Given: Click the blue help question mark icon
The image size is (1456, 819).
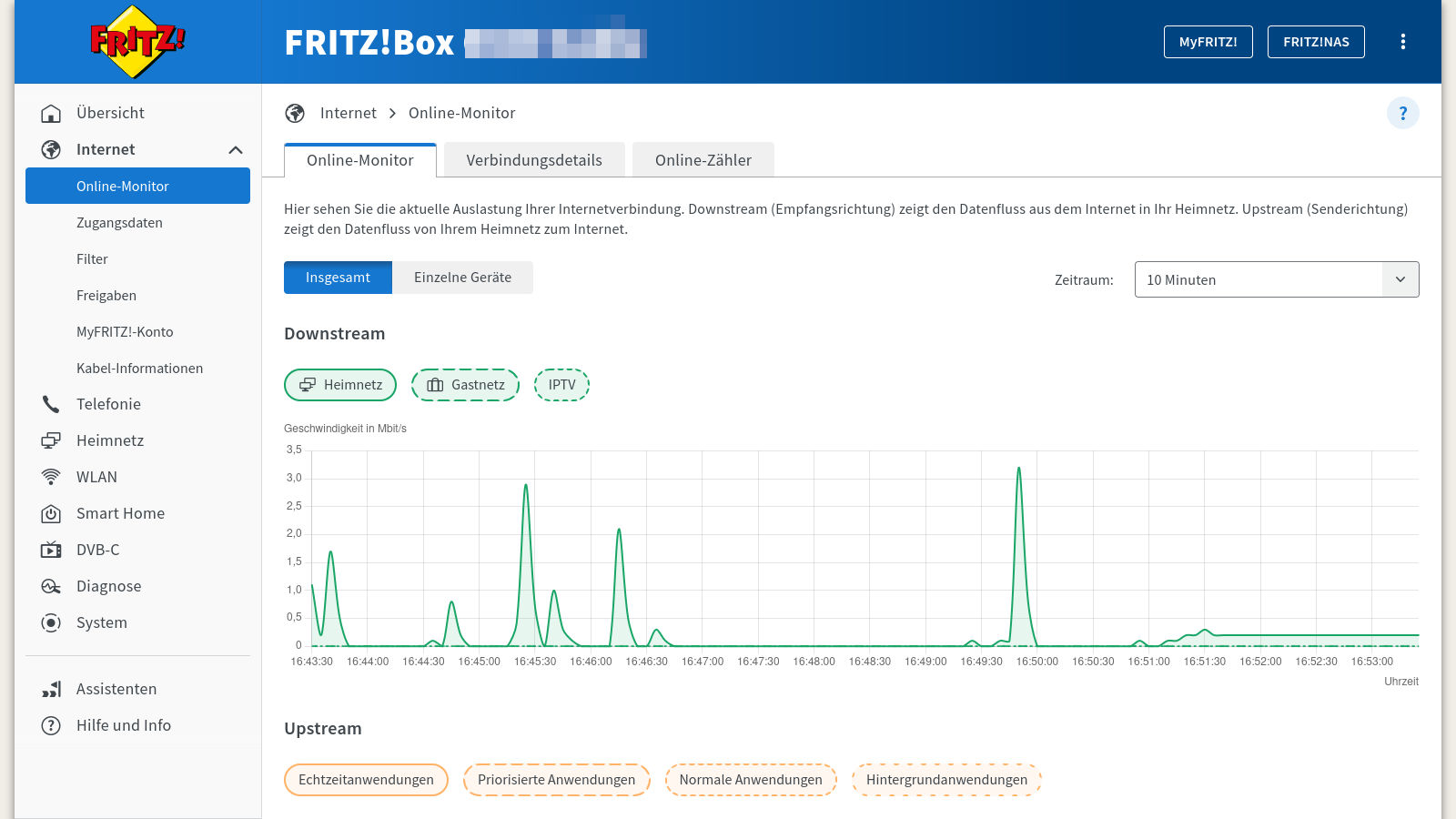Looking at the screenshot, I should [1403, 113].
